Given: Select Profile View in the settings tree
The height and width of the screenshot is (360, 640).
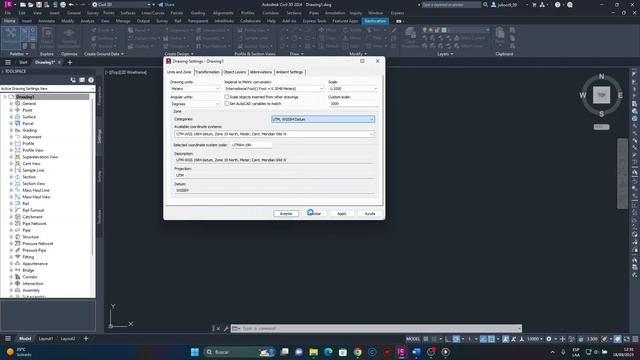Looking at the screenshot, I should coord(33,150).
